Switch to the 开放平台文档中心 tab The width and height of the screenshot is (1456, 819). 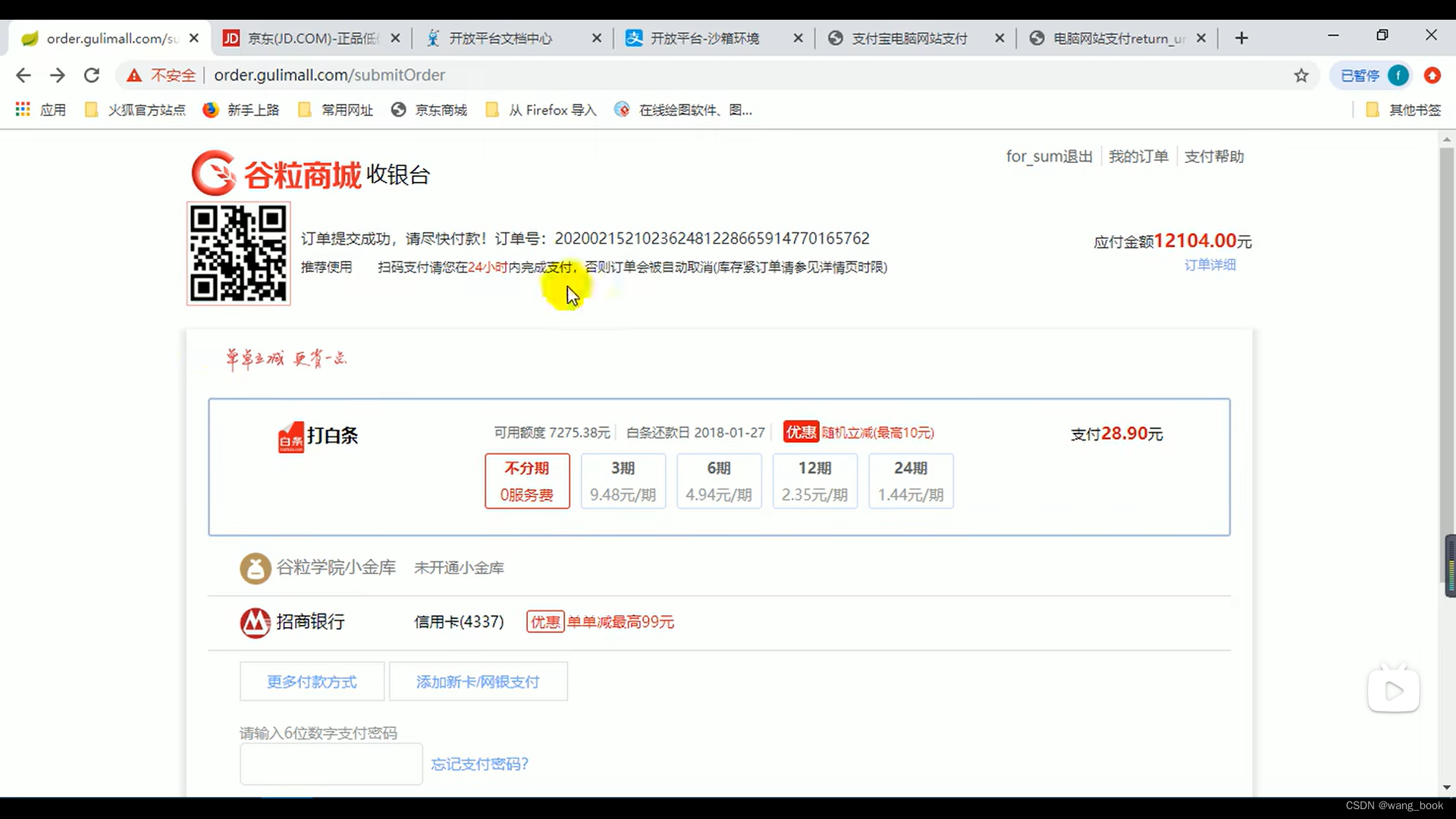coord(500,38)
